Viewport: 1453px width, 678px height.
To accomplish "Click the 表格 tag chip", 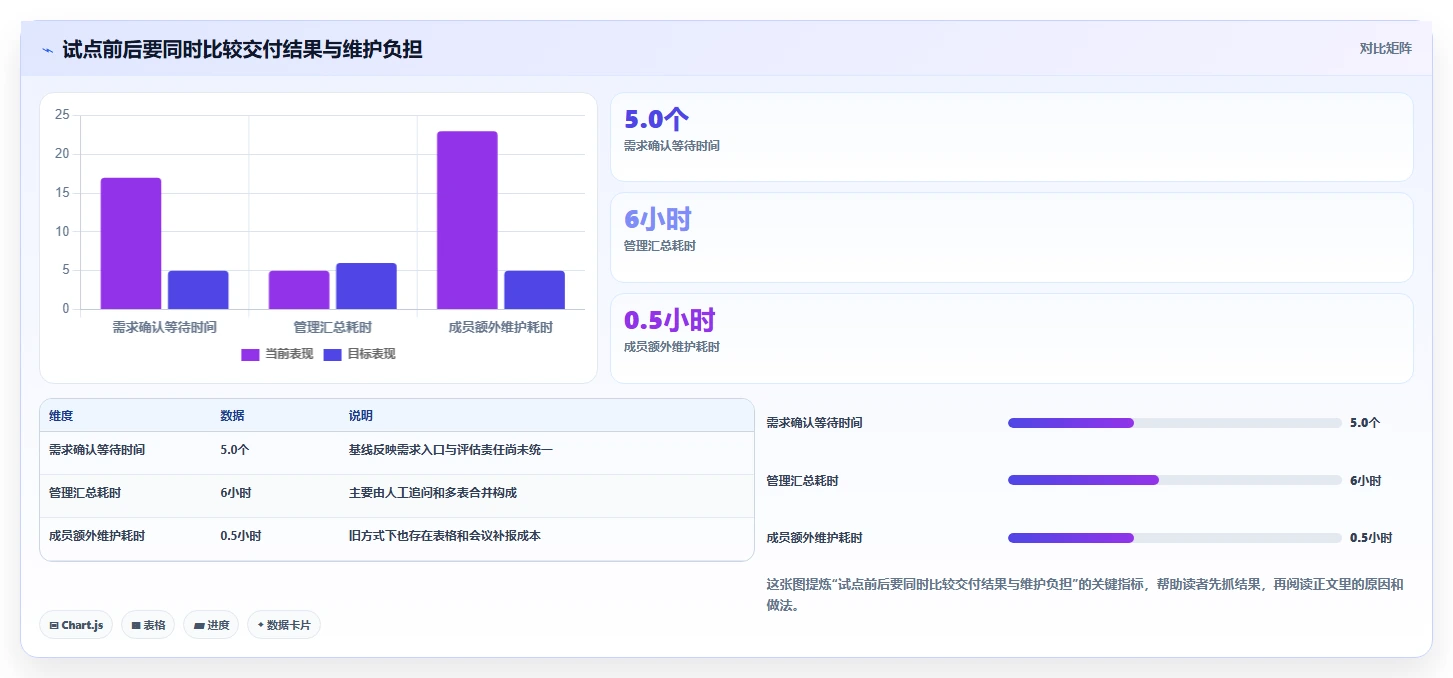I will tap(148, 625).
